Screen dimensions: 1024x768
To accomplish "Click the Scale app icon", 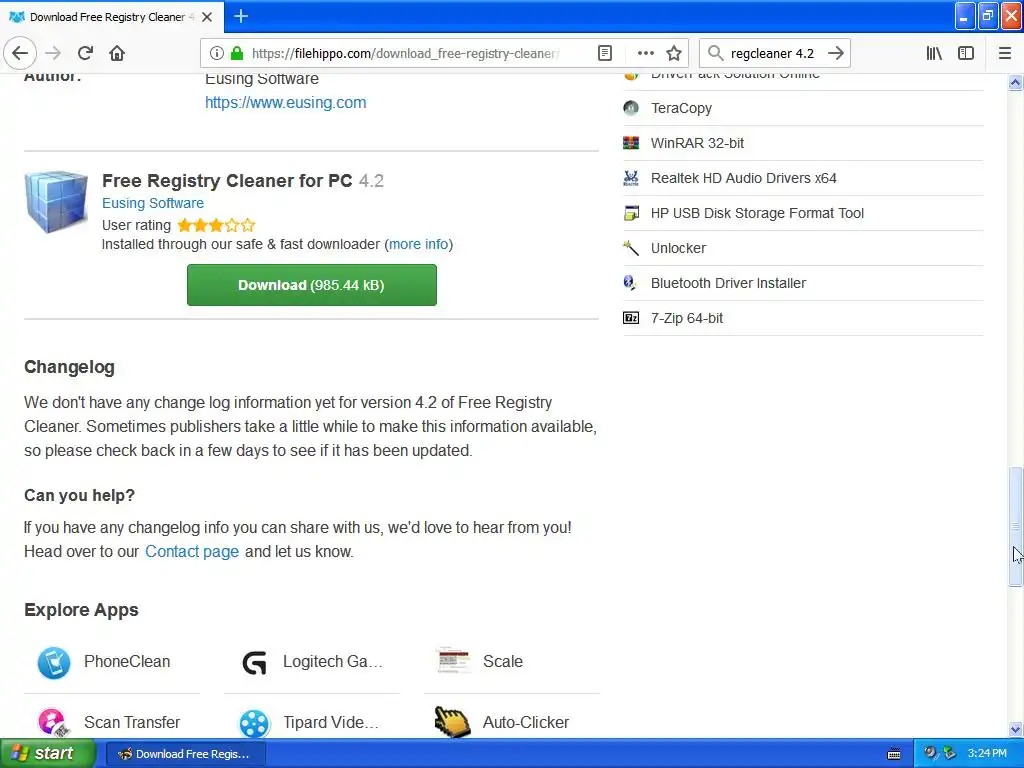I will (453, 661).
